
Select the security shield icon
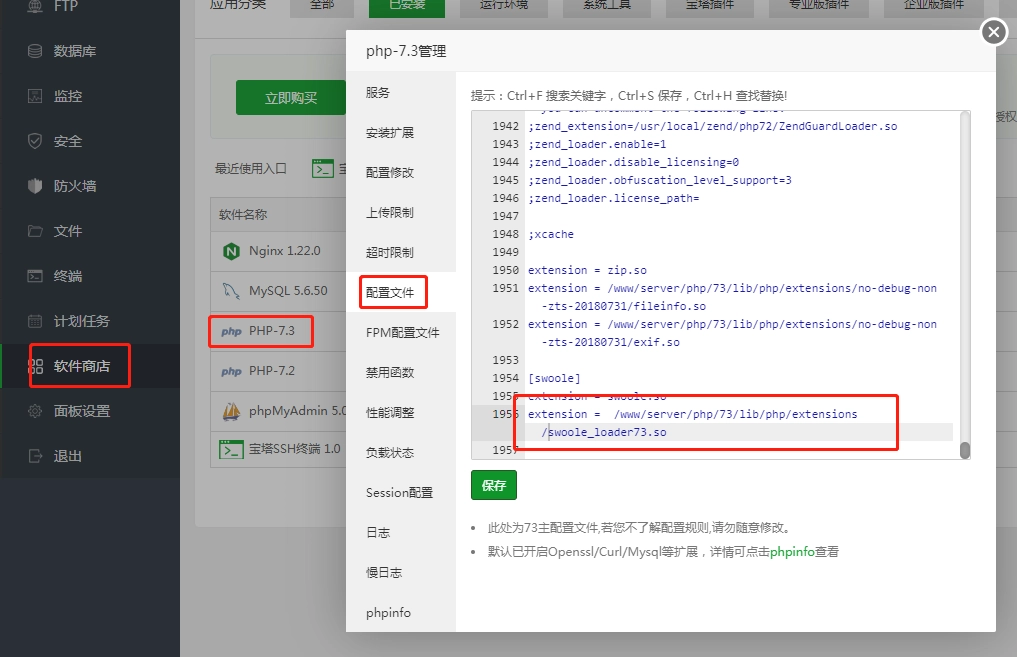[x=35, y=141]
